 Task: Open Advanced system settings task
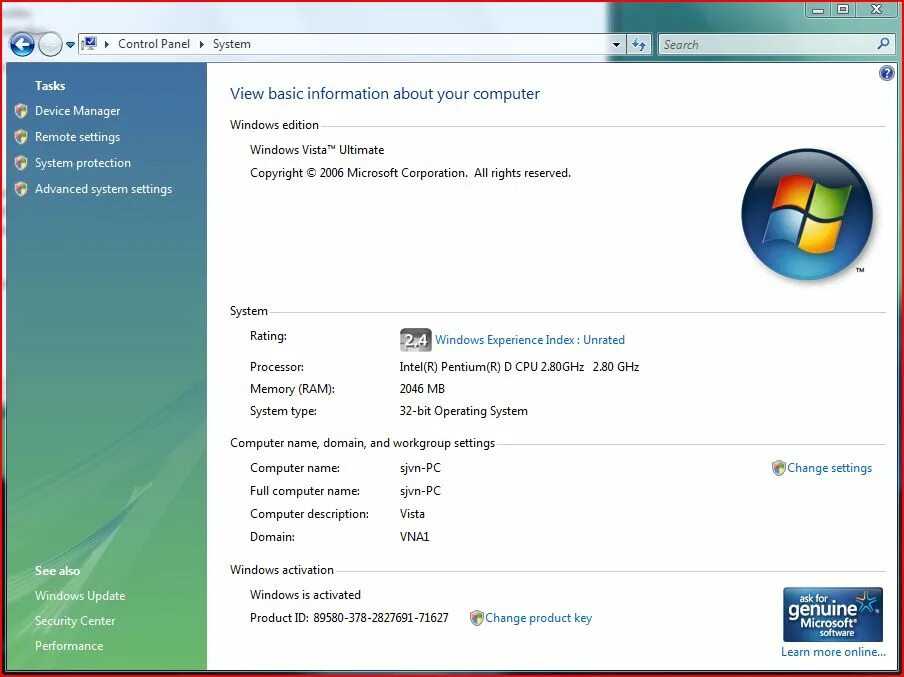pos(104,189)
